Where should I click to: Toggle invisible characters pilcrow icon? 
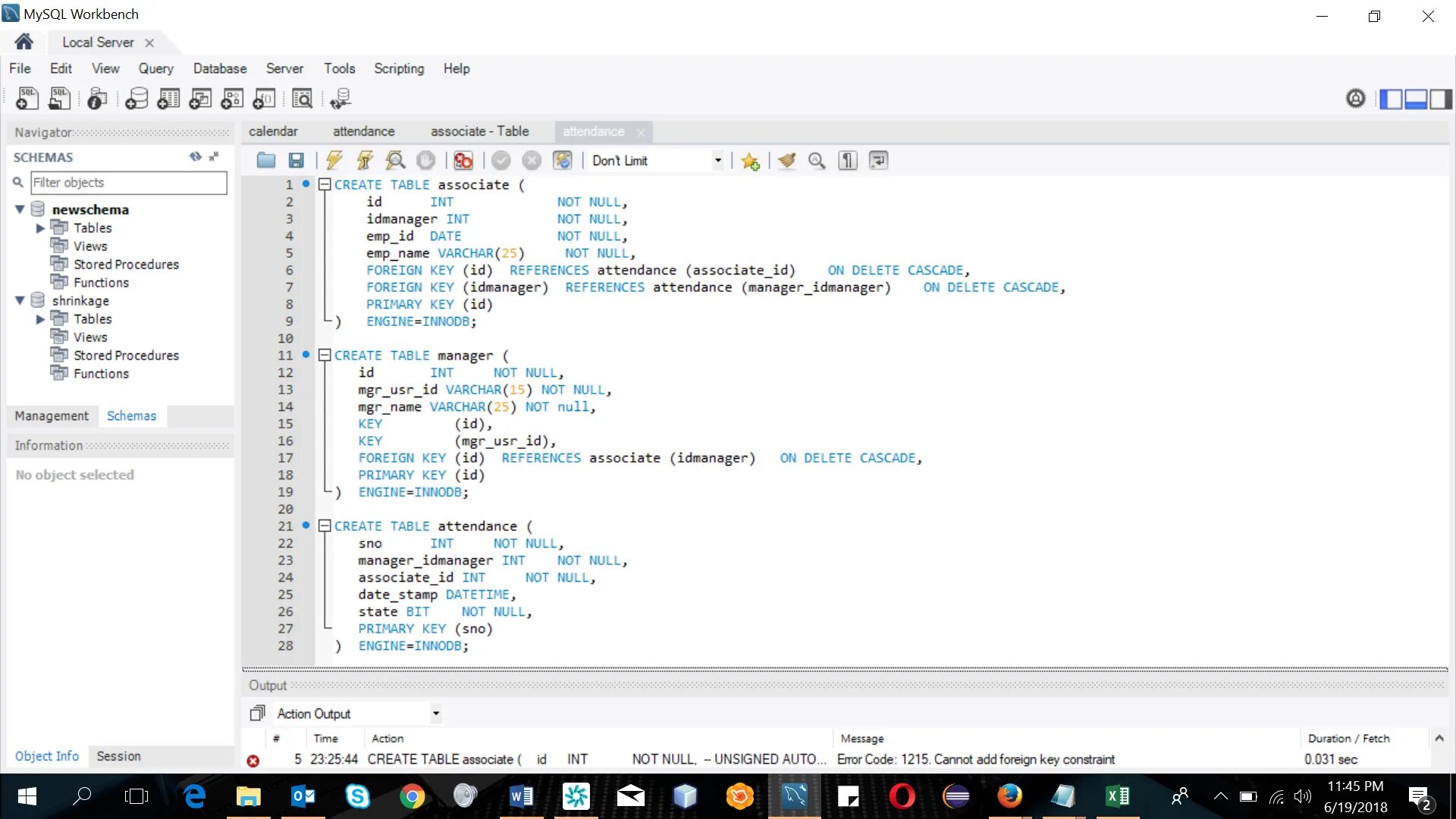point(848,160)
